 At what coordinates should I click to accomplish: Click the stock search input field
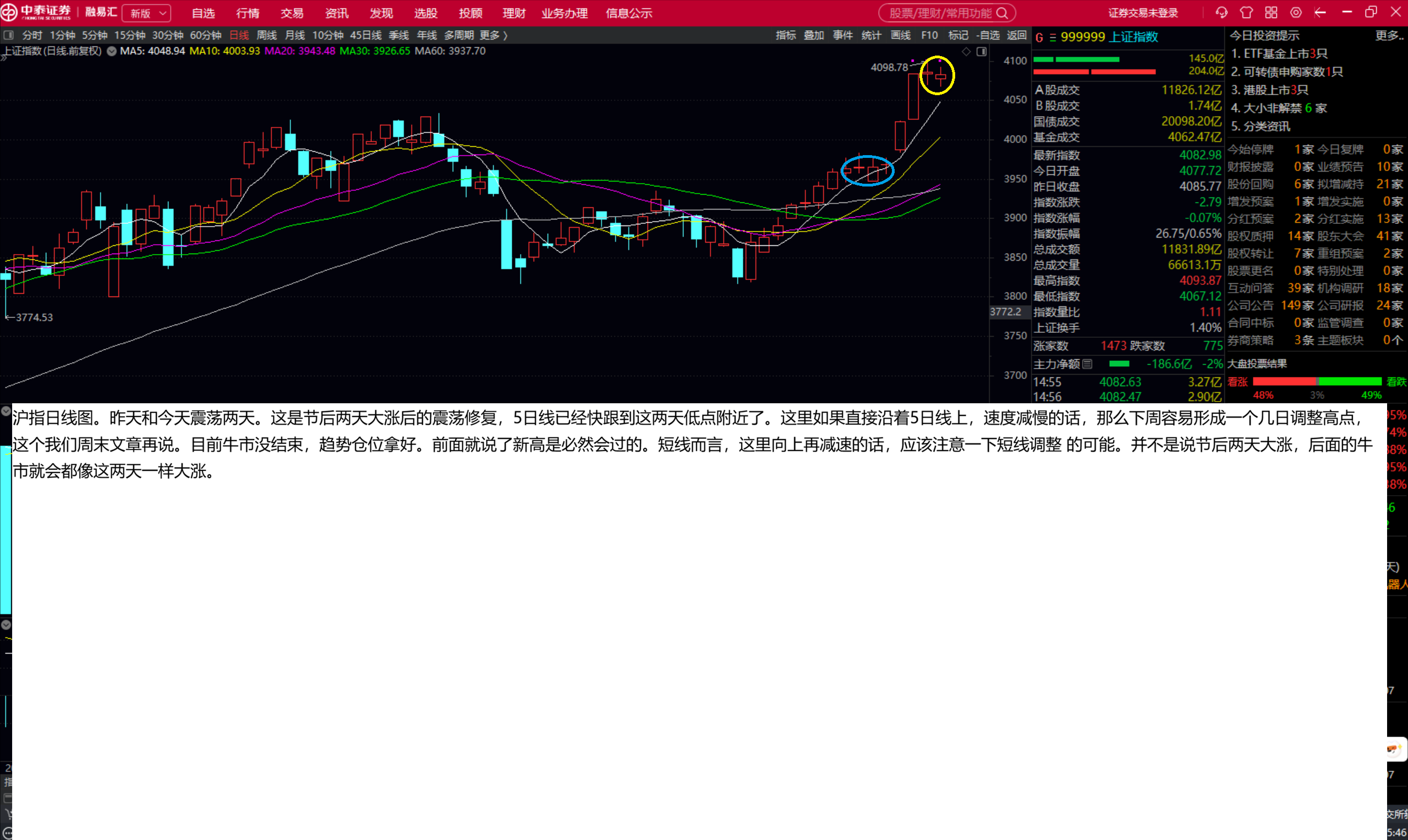(x=940, y=13)
